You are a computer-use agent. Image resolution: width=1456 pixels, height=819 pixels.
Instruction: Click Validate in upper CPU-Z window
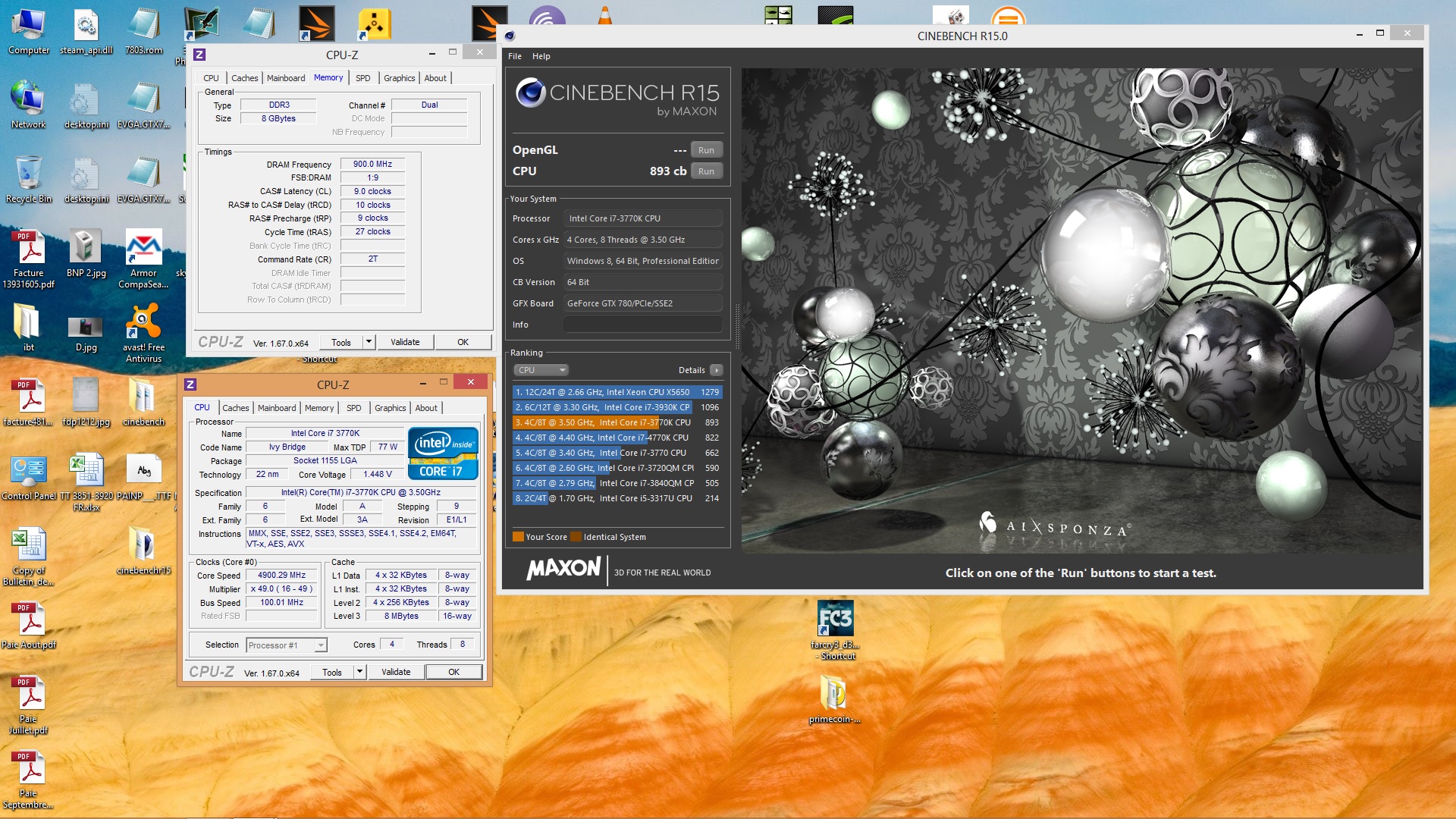405,342
